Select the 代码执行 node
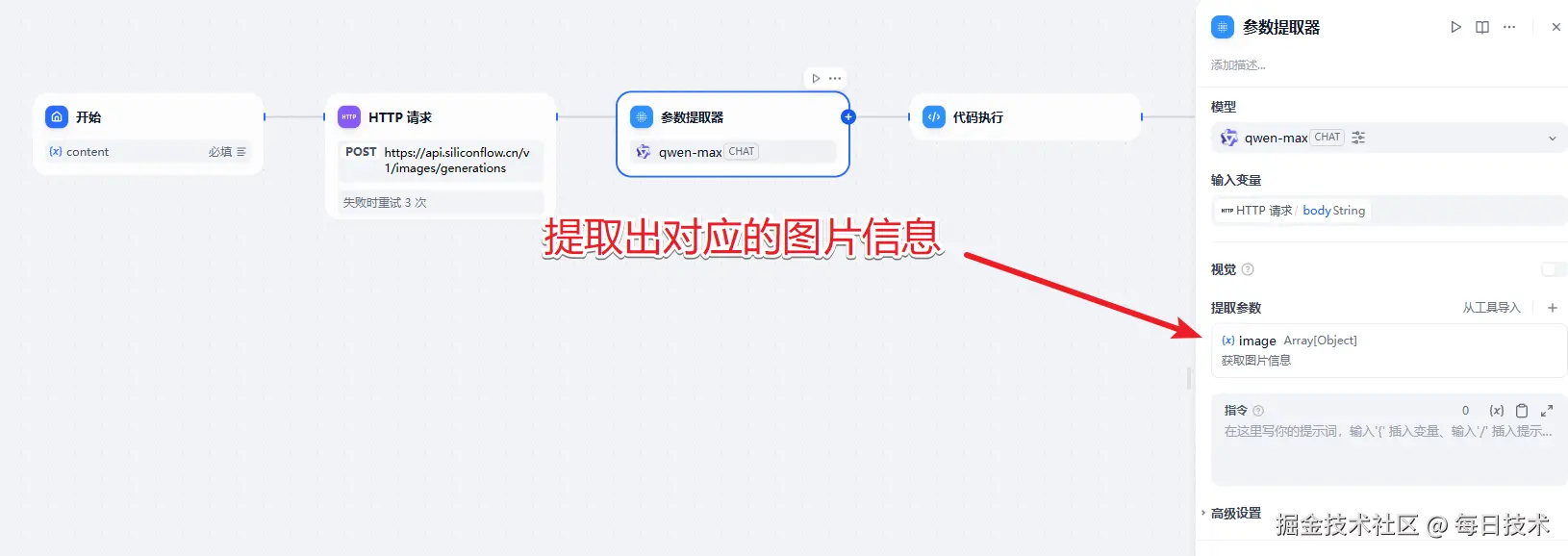1568x556 pixels. click(x=1025, y=117)
